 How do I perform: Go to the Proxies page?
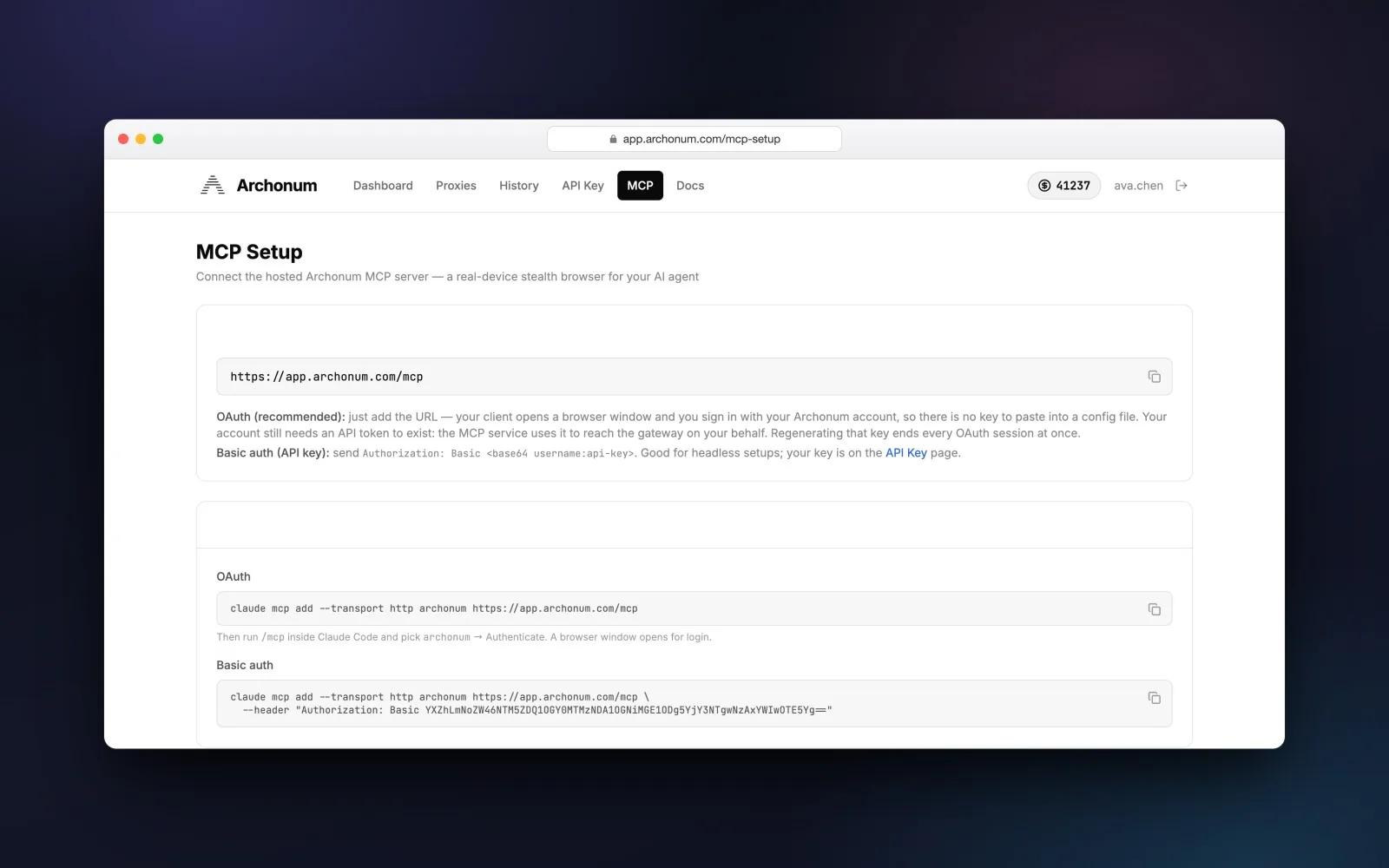[456, 186]
